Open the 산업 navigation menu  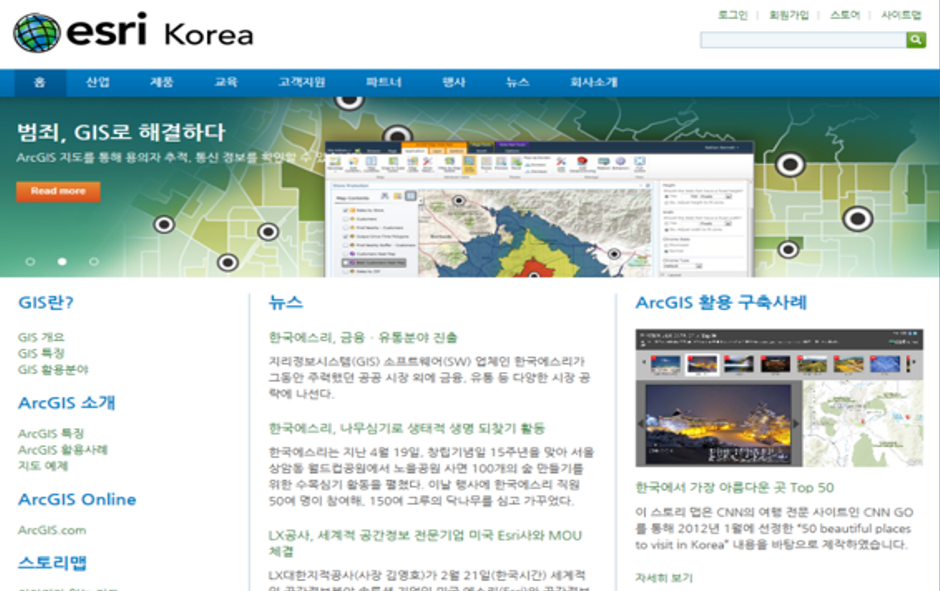click(98, 82)
